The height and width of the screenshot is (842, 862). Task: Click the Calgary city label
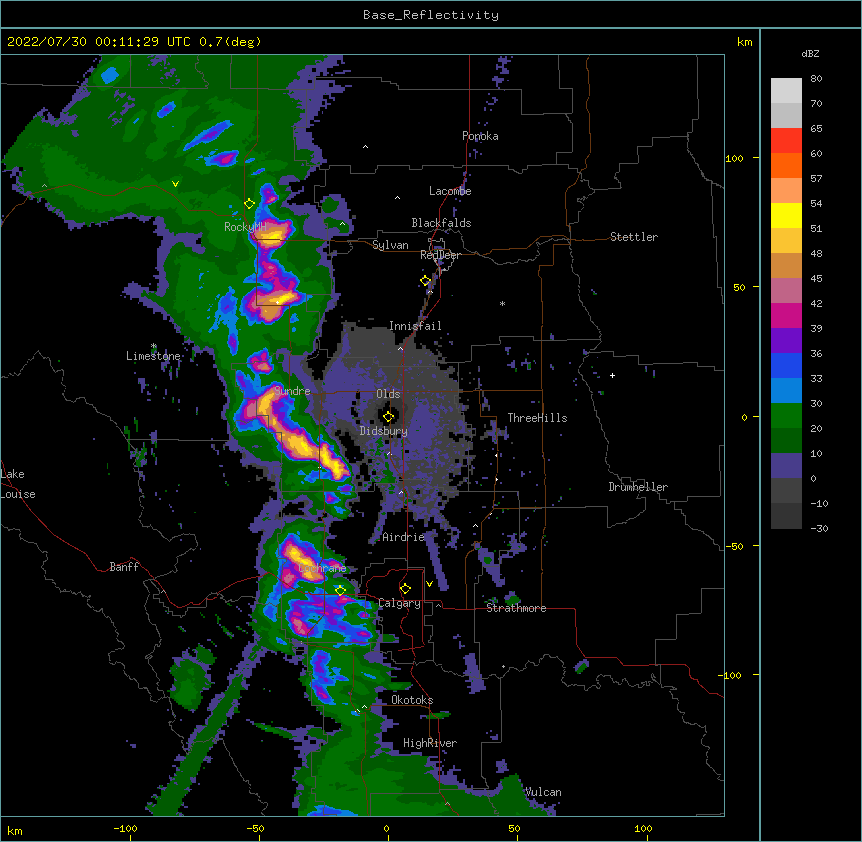(400, 603)
